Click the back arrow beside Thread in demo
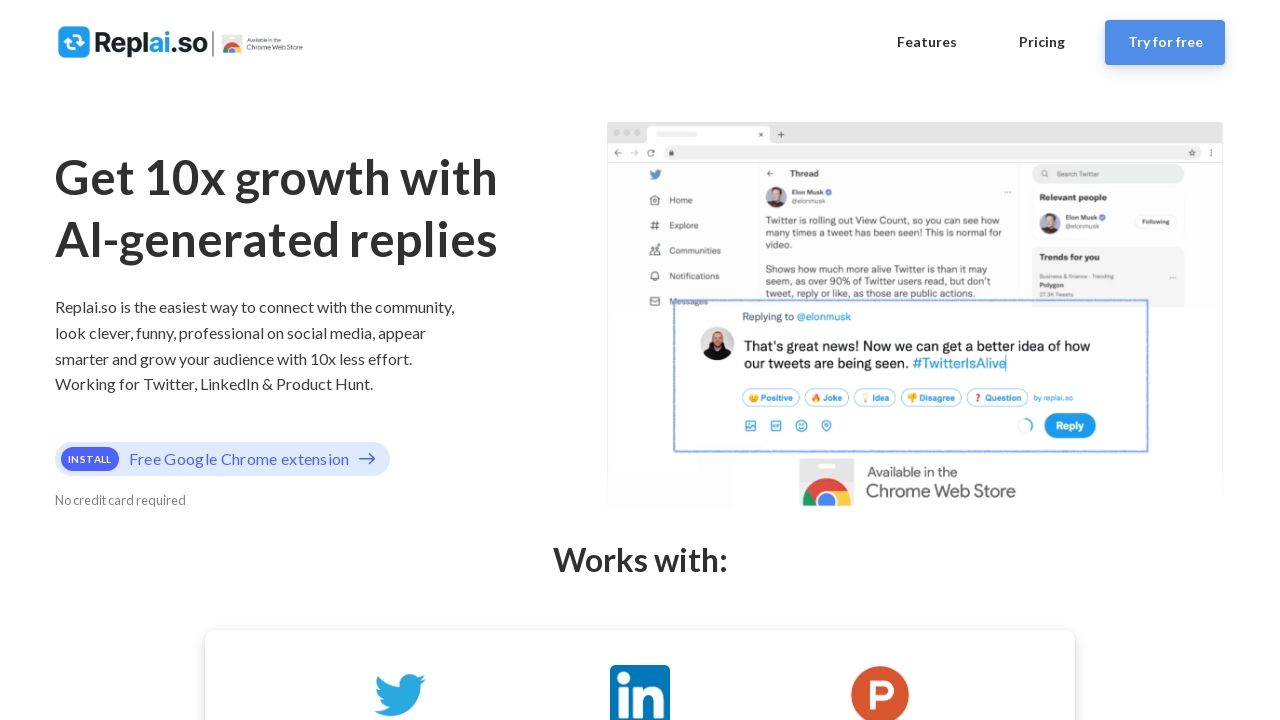This screenshot has height=720, width=1280. tap(770, 173)
